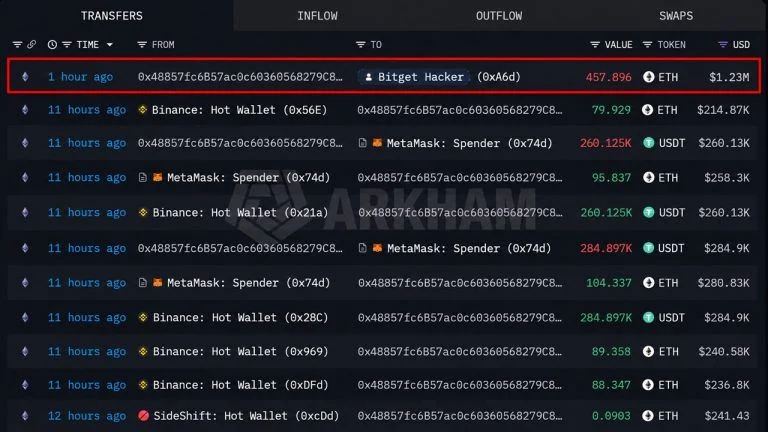This screenshot has height=432, width=768.
Task: Open the chain filter icon at far left of header
Action: coord(17,45)
